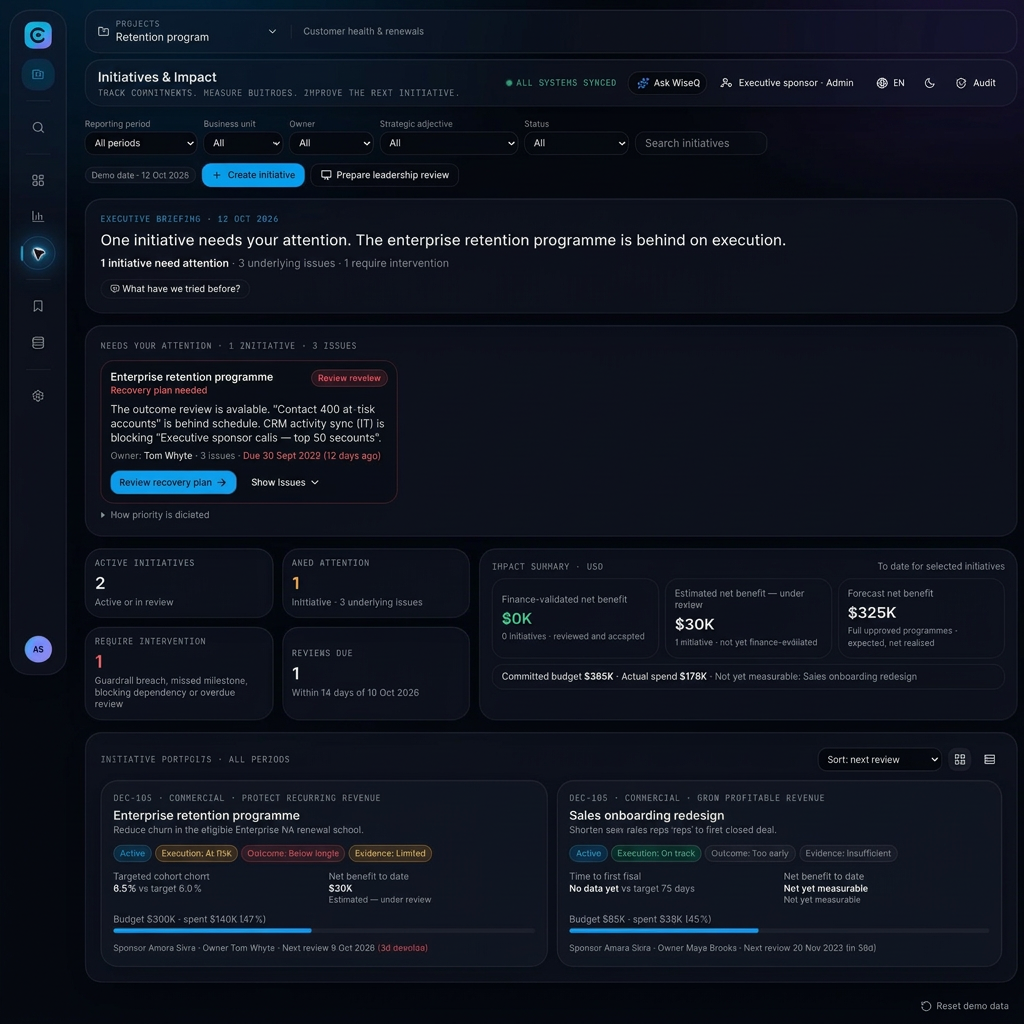Click the AS user avatar
This screenshot has width=1024, height=1024.
(38, 649)
